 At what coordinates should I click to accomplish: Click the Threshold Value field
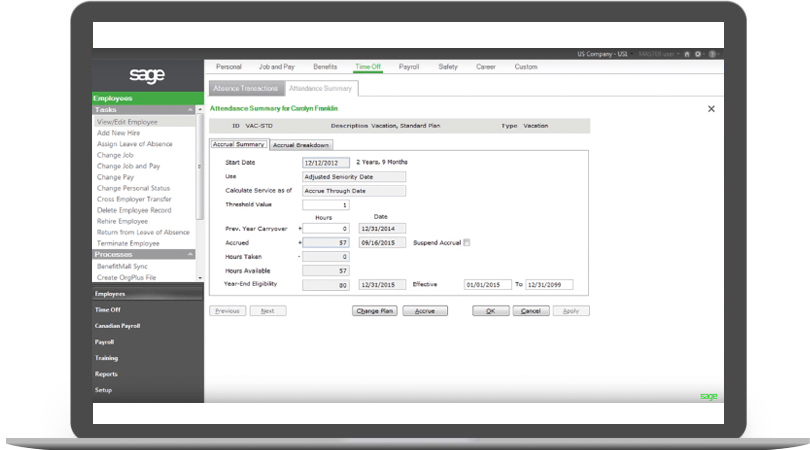pyautogui.click(x=326, y=205)
